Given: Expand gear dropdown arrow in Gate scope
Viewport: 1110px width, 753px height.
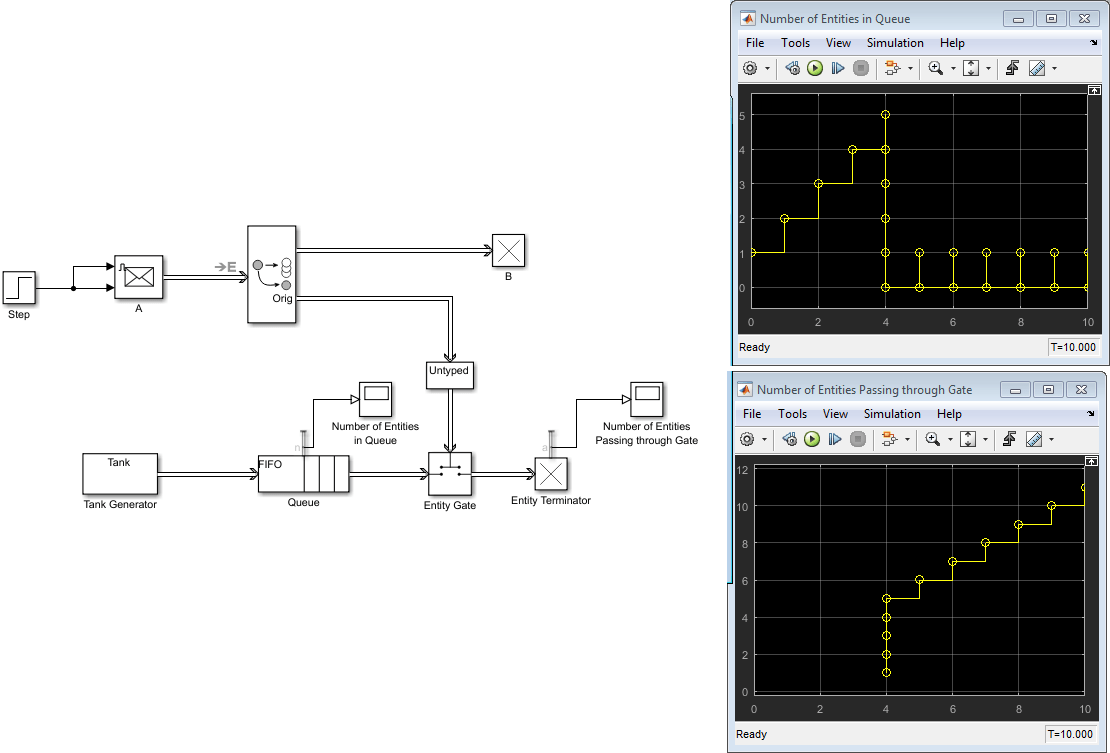Looking at the screenshot, I should 765,440.
